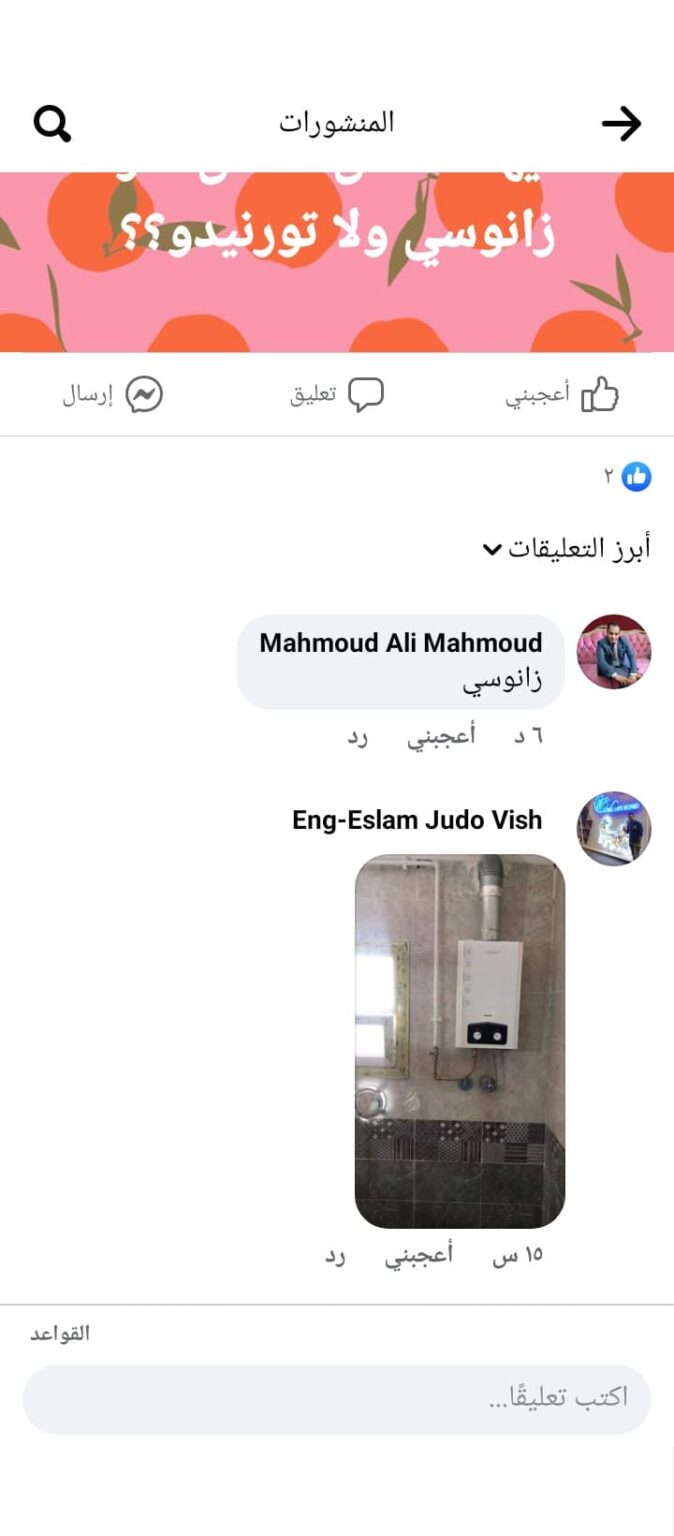Open the Mahmoud Ali Mahmoud name link
This screenshot has width=674, height=1536.
[x=401, y=642]
